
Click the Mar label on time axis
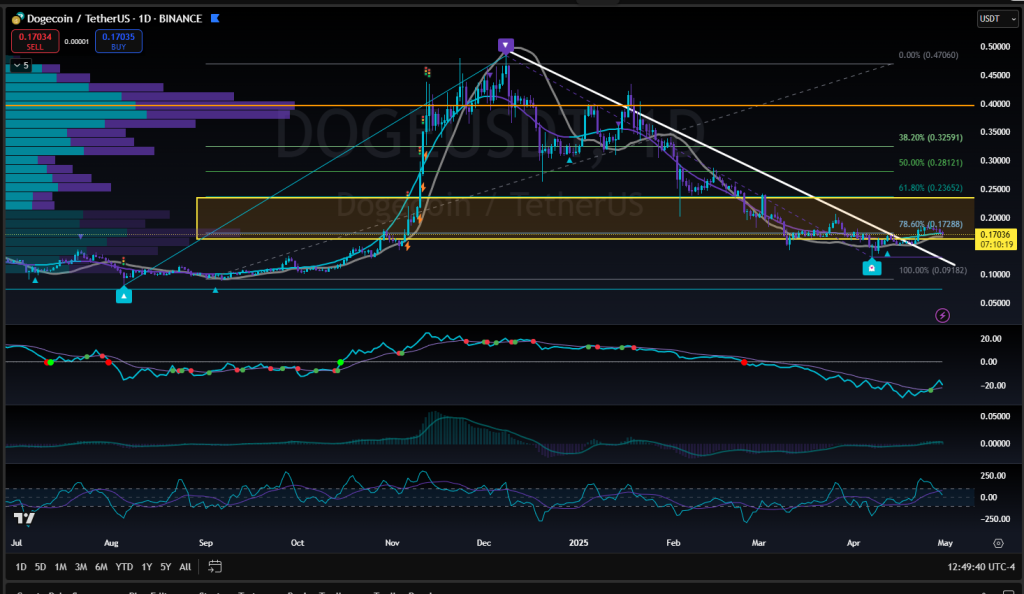click(x=759, y=543)
